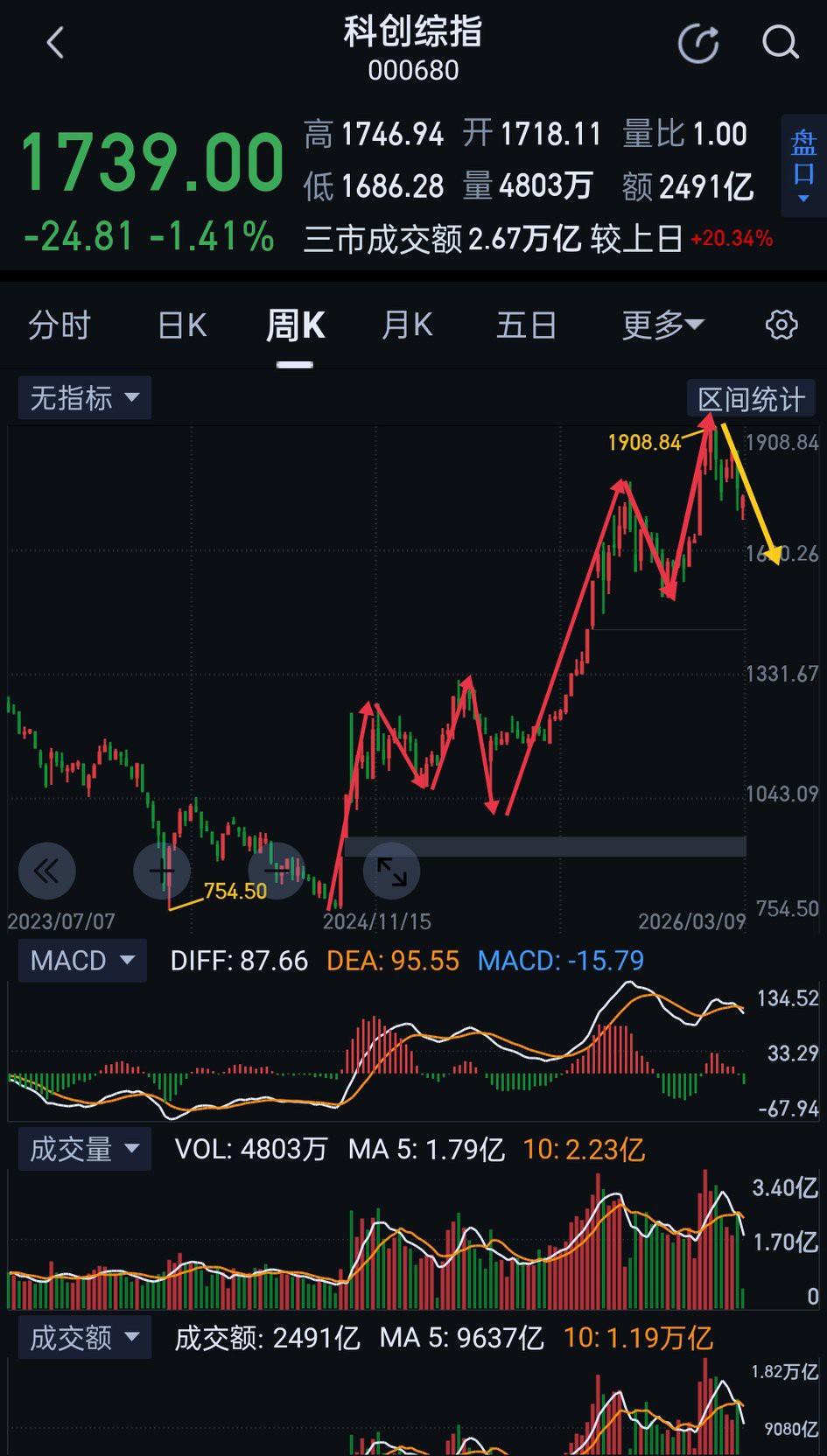The image size is (827, 1456).
Task: Click the VOL: 4803万 reading
Action: 251,1149
